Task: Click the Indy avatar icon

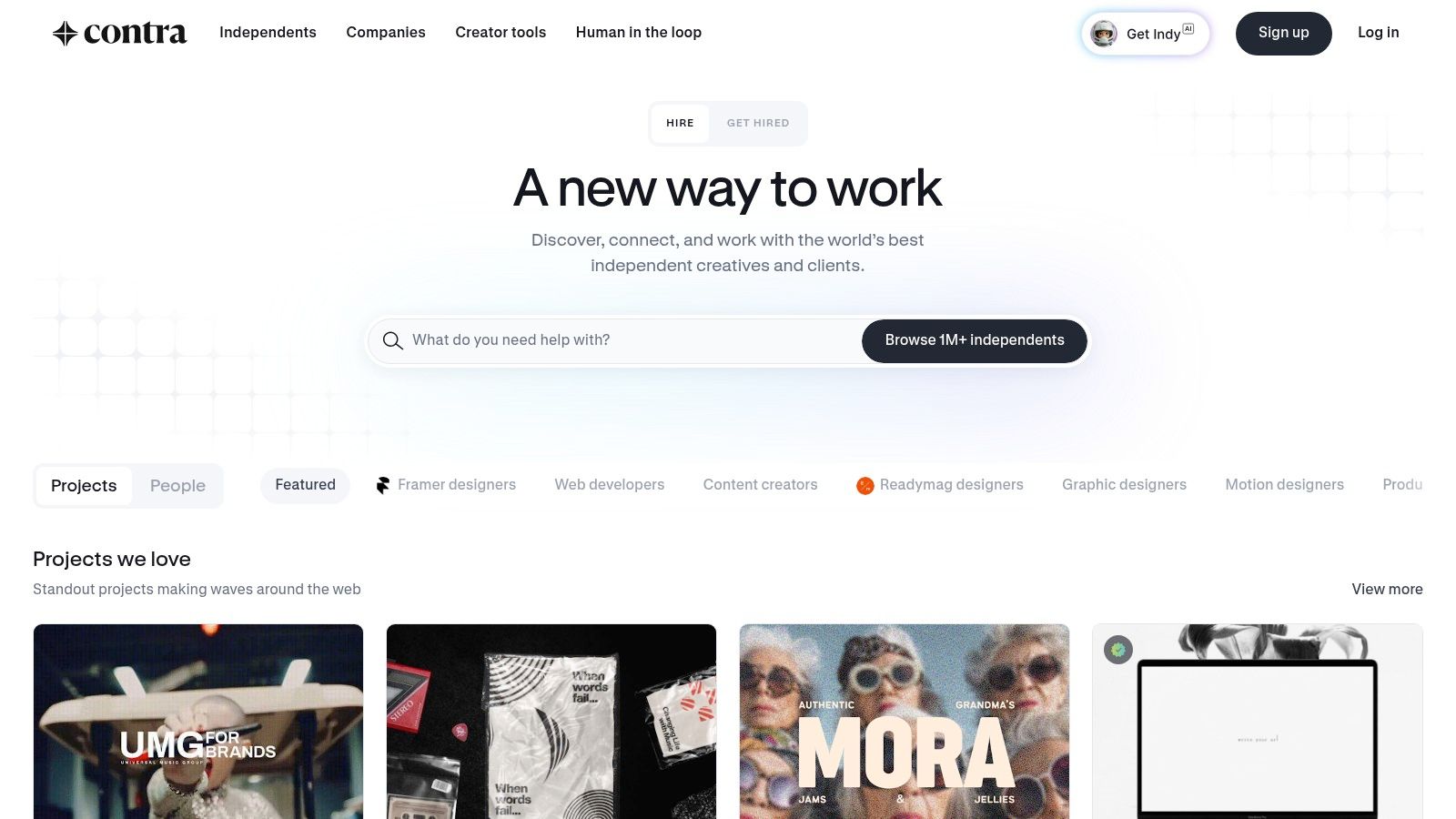Action: pos(1104,34)
